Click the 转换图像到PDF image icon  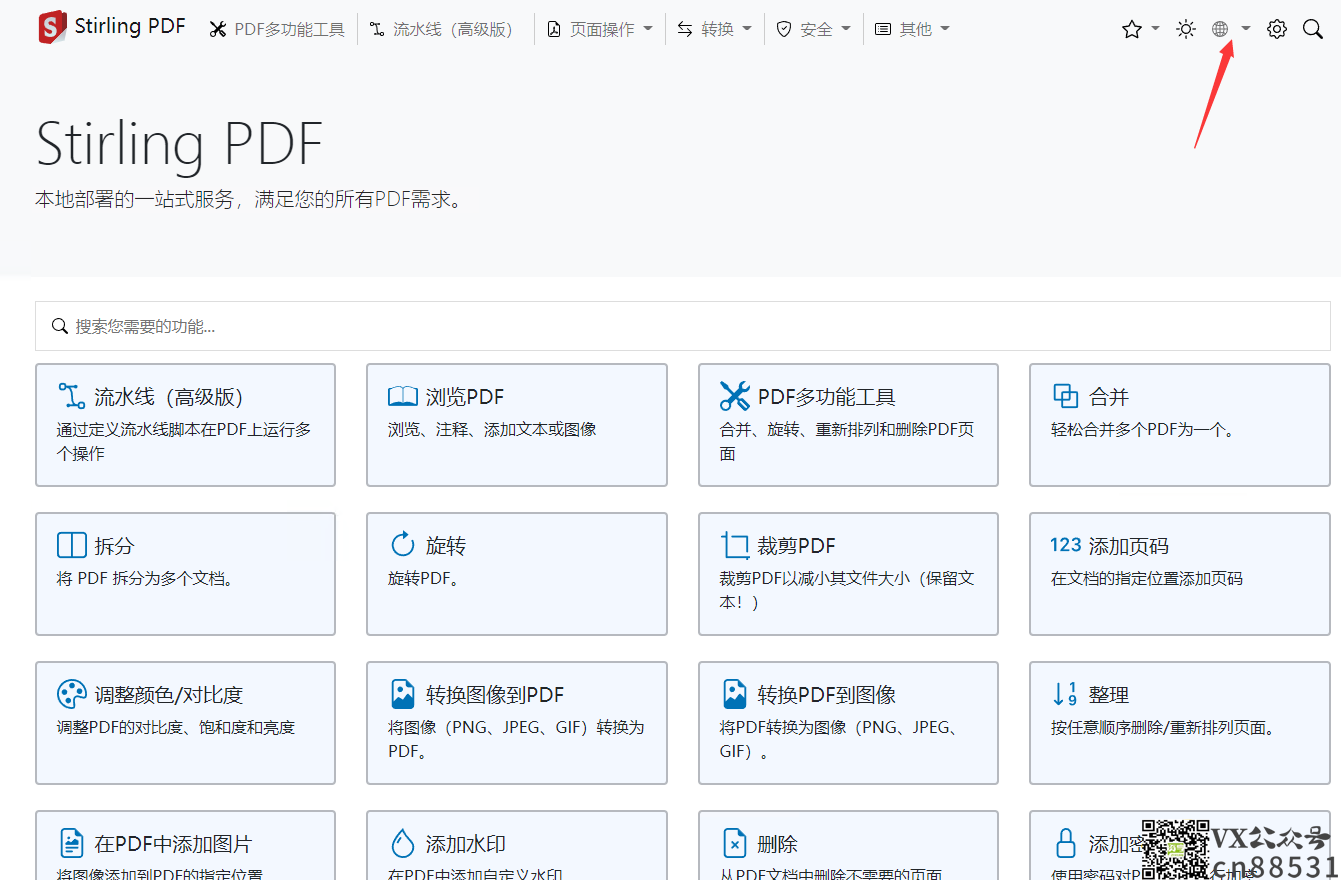(402, 694)
